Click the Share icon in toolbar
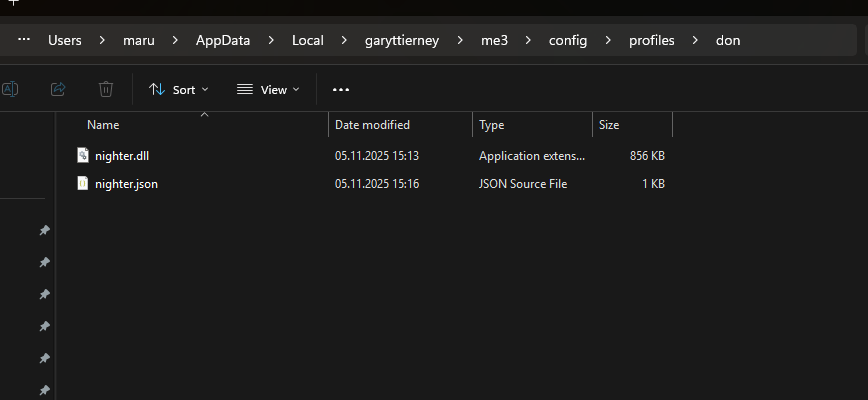This screenshot has height=400, width=868. click(58, 89)
